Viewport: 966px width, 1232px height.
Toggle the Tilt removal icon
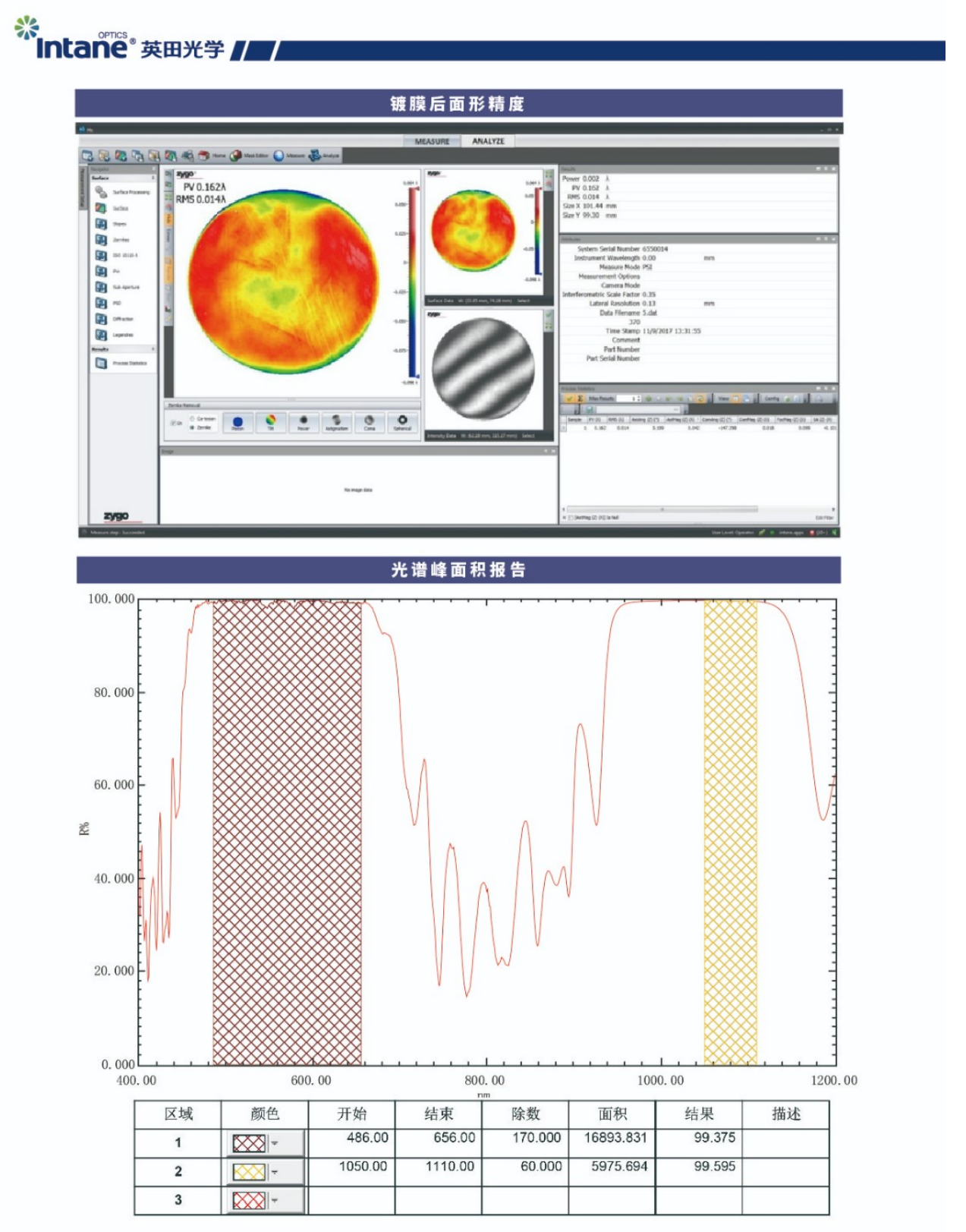[x=270, y=421]
